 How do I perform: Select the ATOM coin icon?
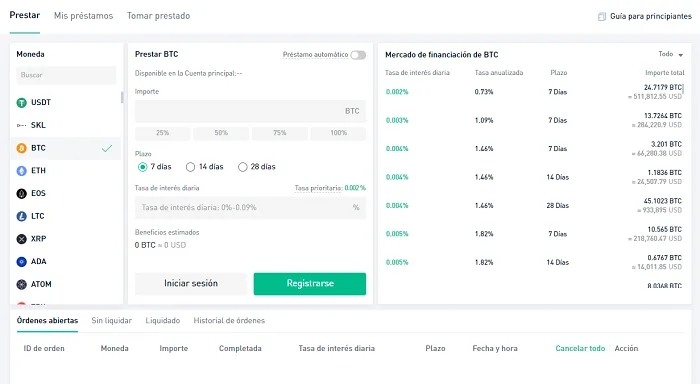pyautogui.click(x=21, y=284)
